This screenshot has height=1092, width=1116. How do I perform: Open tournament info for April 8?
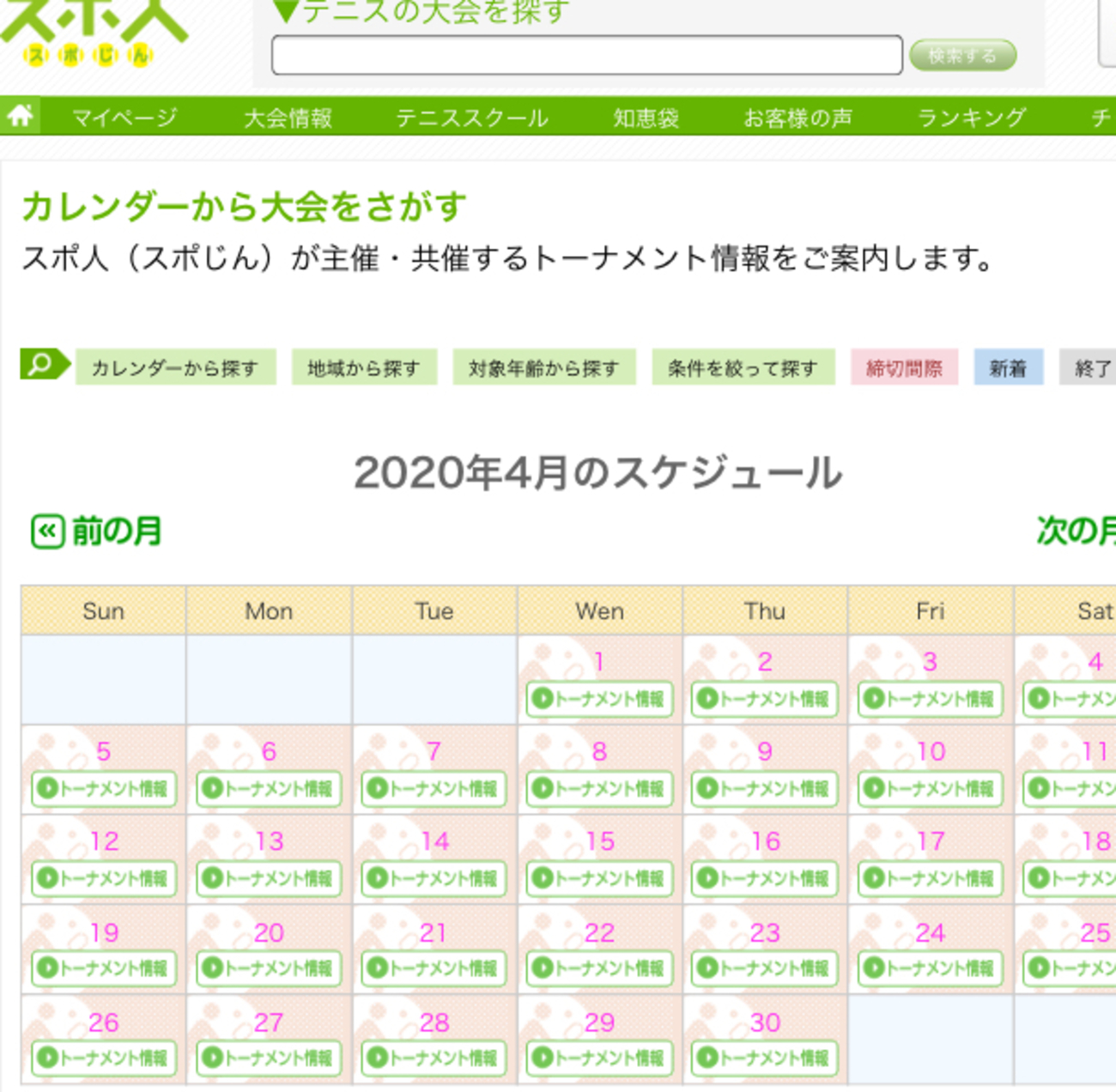click(599, 789)
